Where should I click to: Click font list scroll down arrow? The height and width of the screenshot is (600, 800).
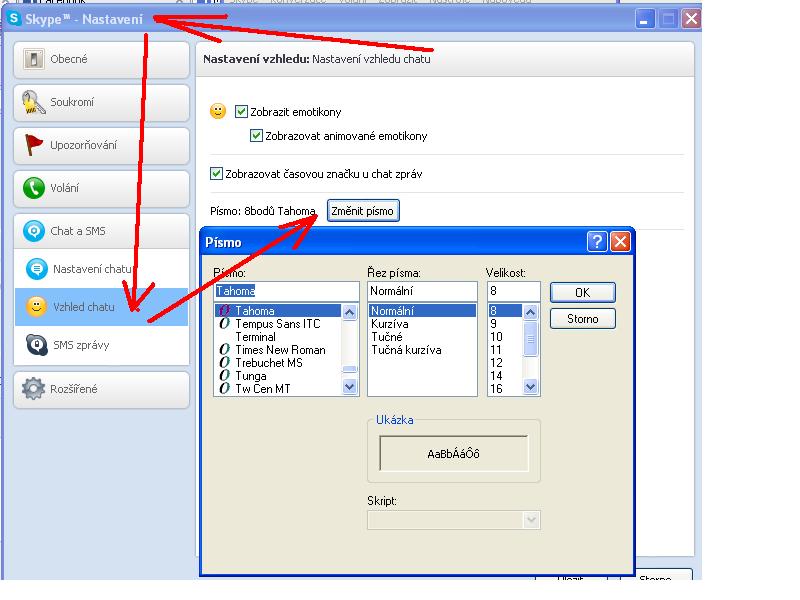coord(349,387)
